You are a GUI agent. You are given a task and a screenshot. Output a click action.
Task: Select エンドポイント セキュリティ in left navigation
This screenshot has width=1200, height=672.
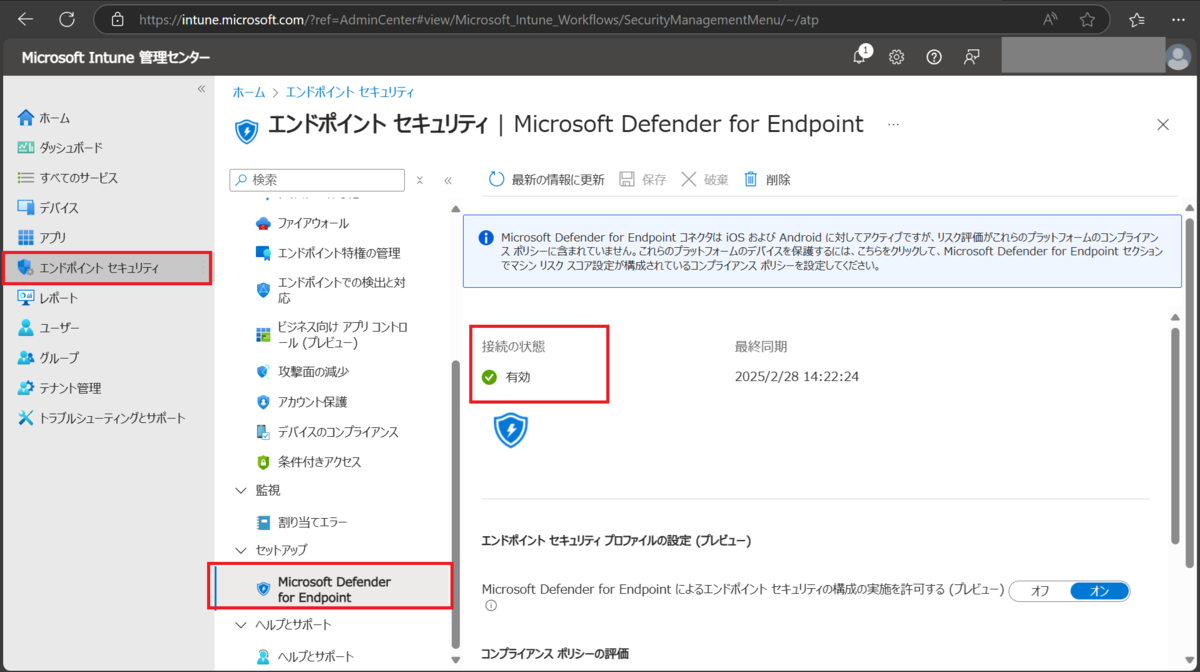tap(107, 268)
